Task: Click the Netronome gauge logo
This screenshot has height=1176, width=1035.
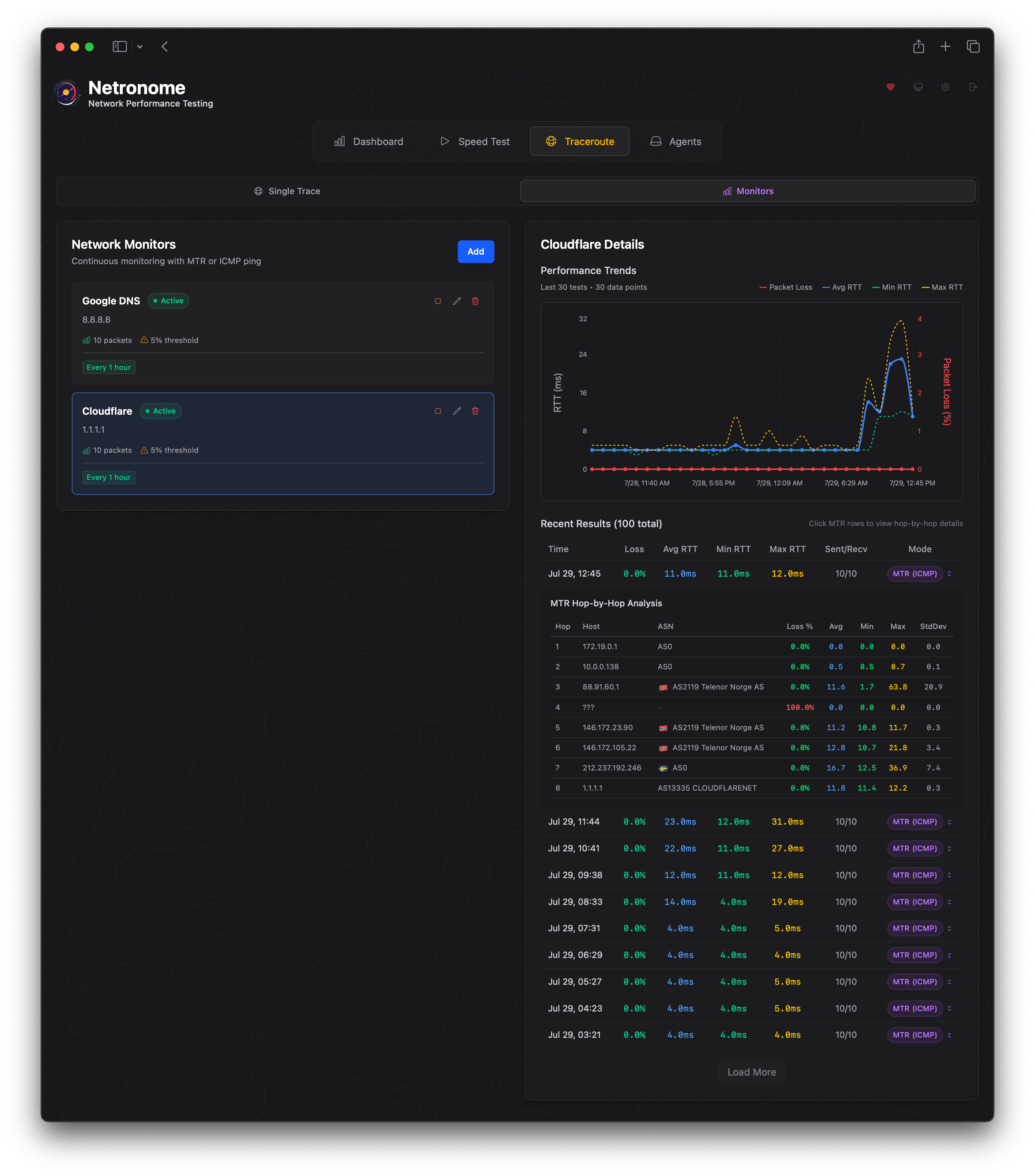Action: click(x=67, y=93)
